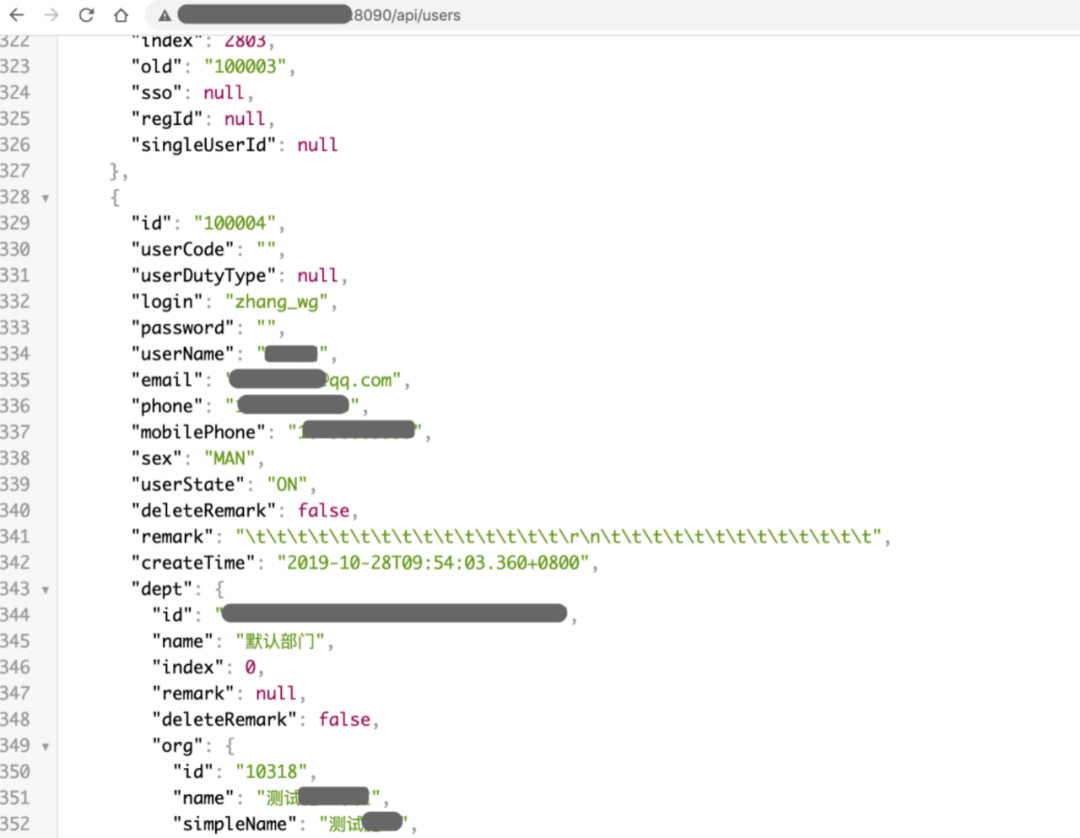1080x838 pixels.
Task: Select the "100003" old value
Action: tap(245, 67)
